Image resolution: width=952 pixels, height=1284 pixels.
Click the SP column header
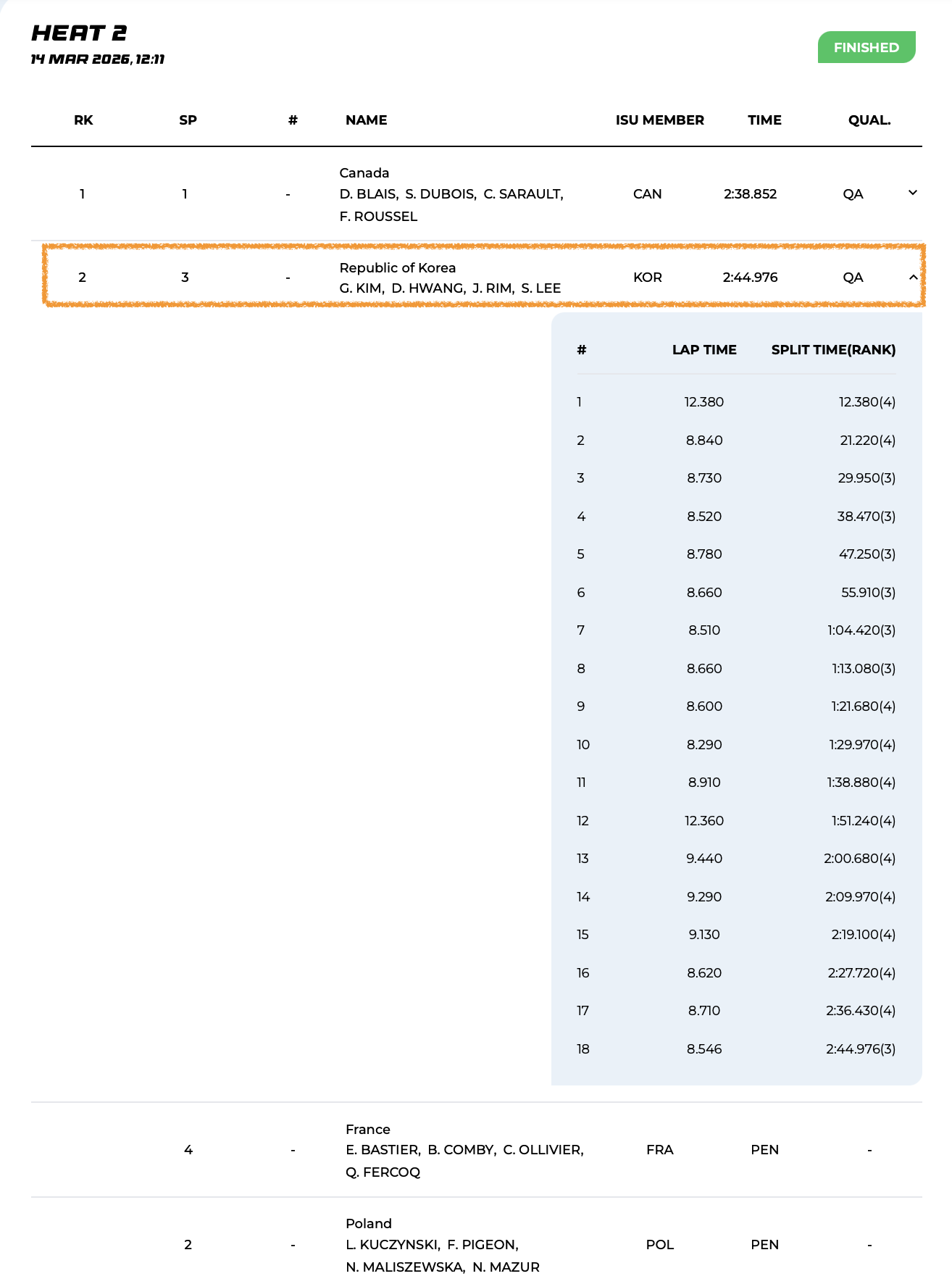pos(188,120)
